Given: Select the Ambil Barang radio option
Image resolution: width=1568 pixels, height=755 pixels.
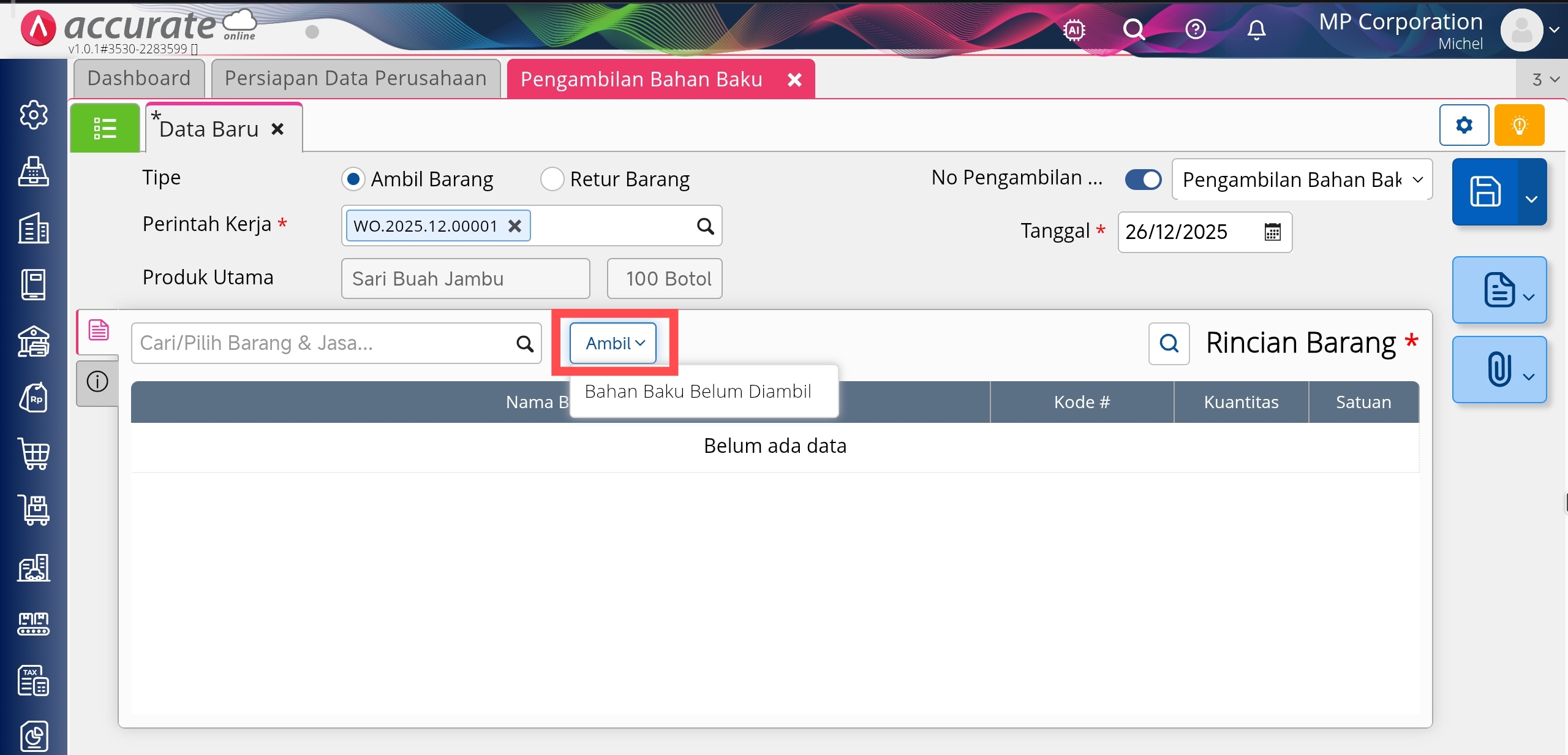Looking at the screenshot, I should 353,179.
